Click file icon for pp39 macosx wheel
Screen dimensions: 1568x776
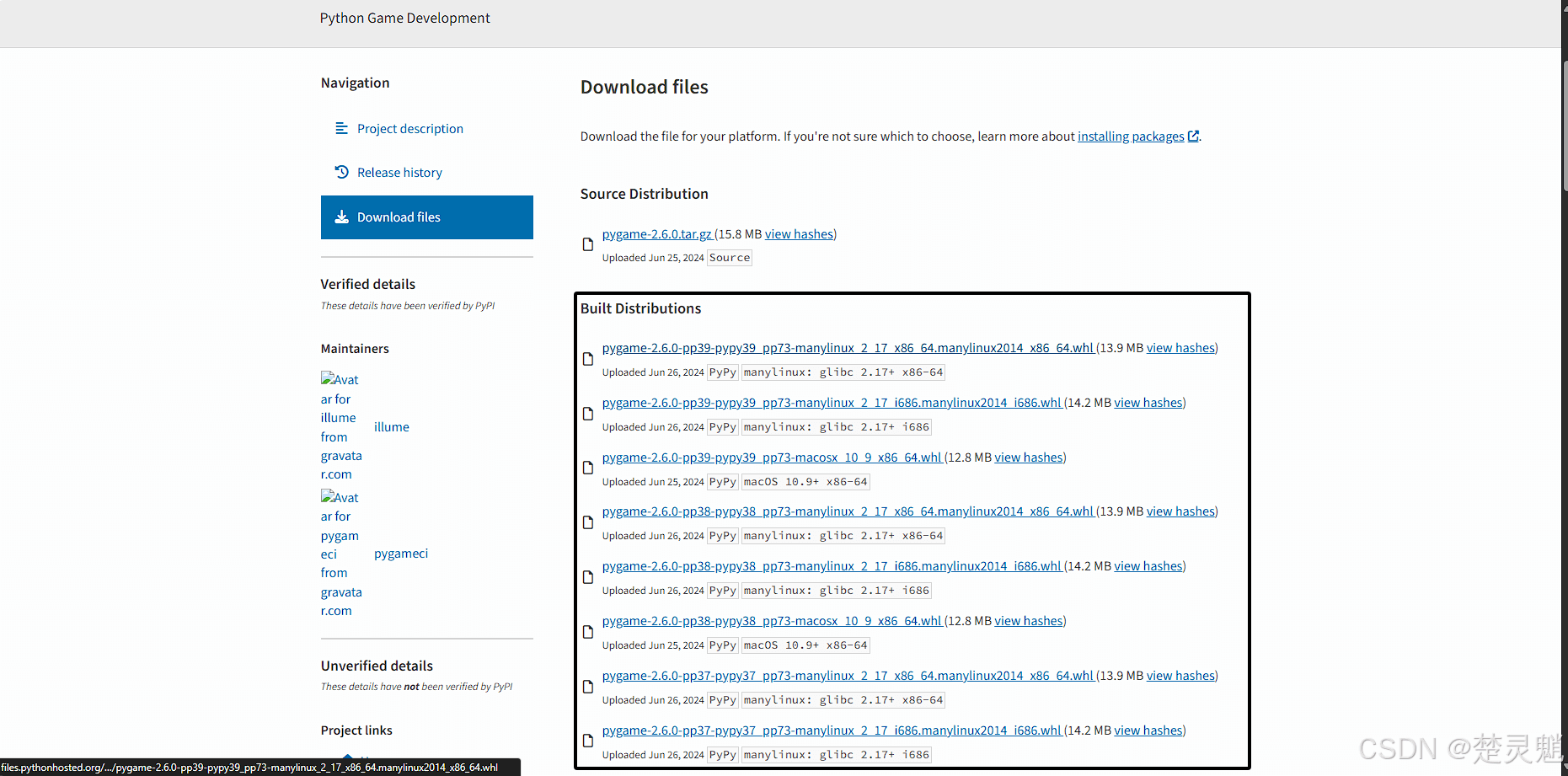tap(588, 468)
